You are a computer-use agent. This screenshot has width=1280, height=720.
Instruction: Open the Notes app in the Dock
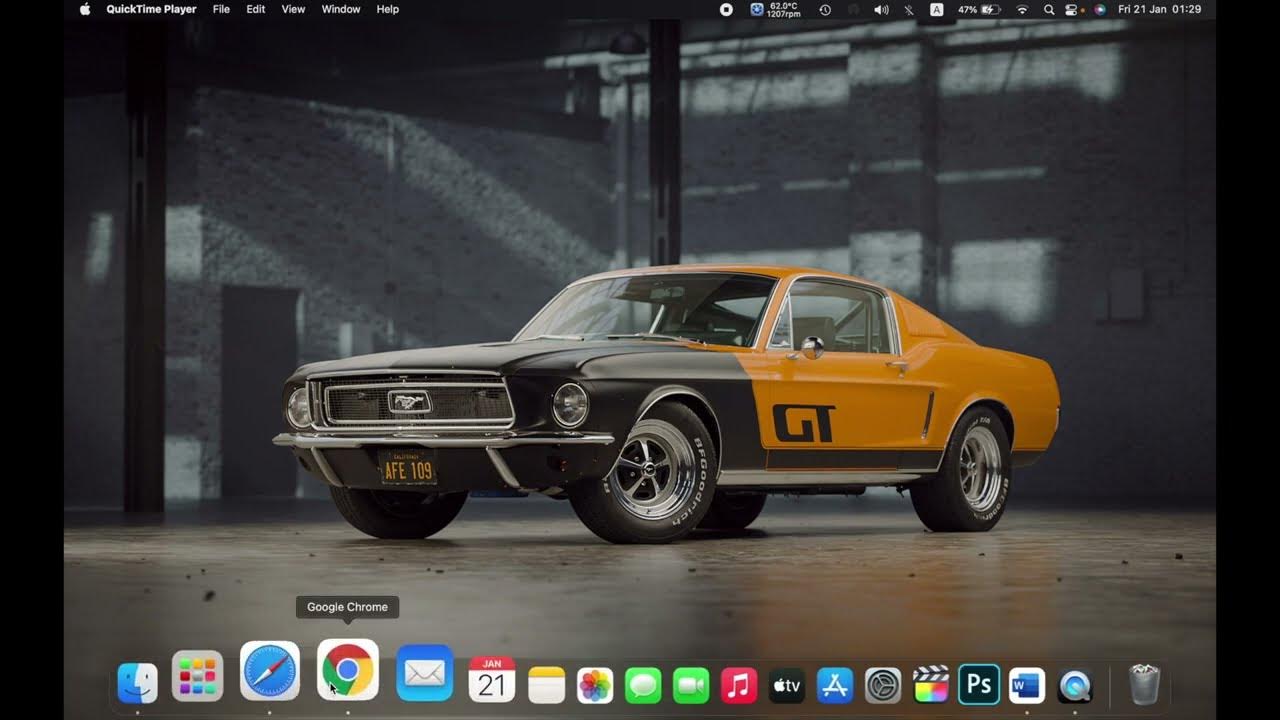(547, 685)
